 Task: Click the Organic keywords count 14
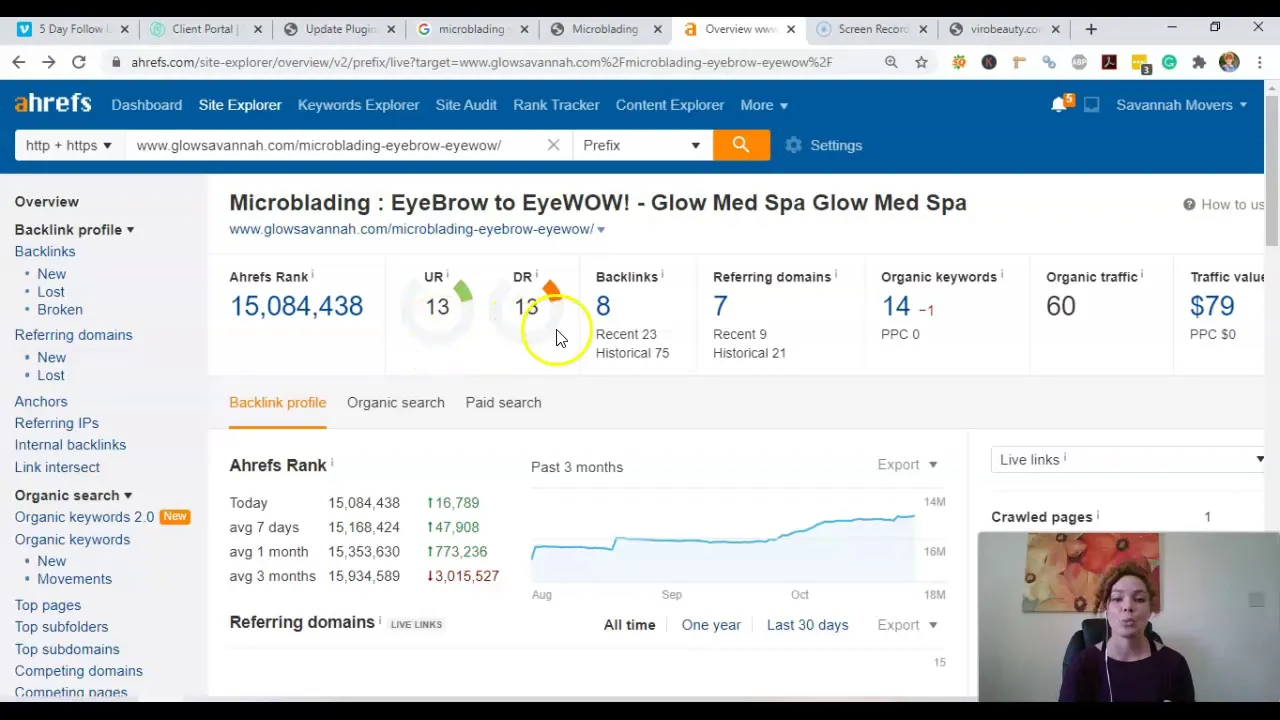[x=896, y=306]
